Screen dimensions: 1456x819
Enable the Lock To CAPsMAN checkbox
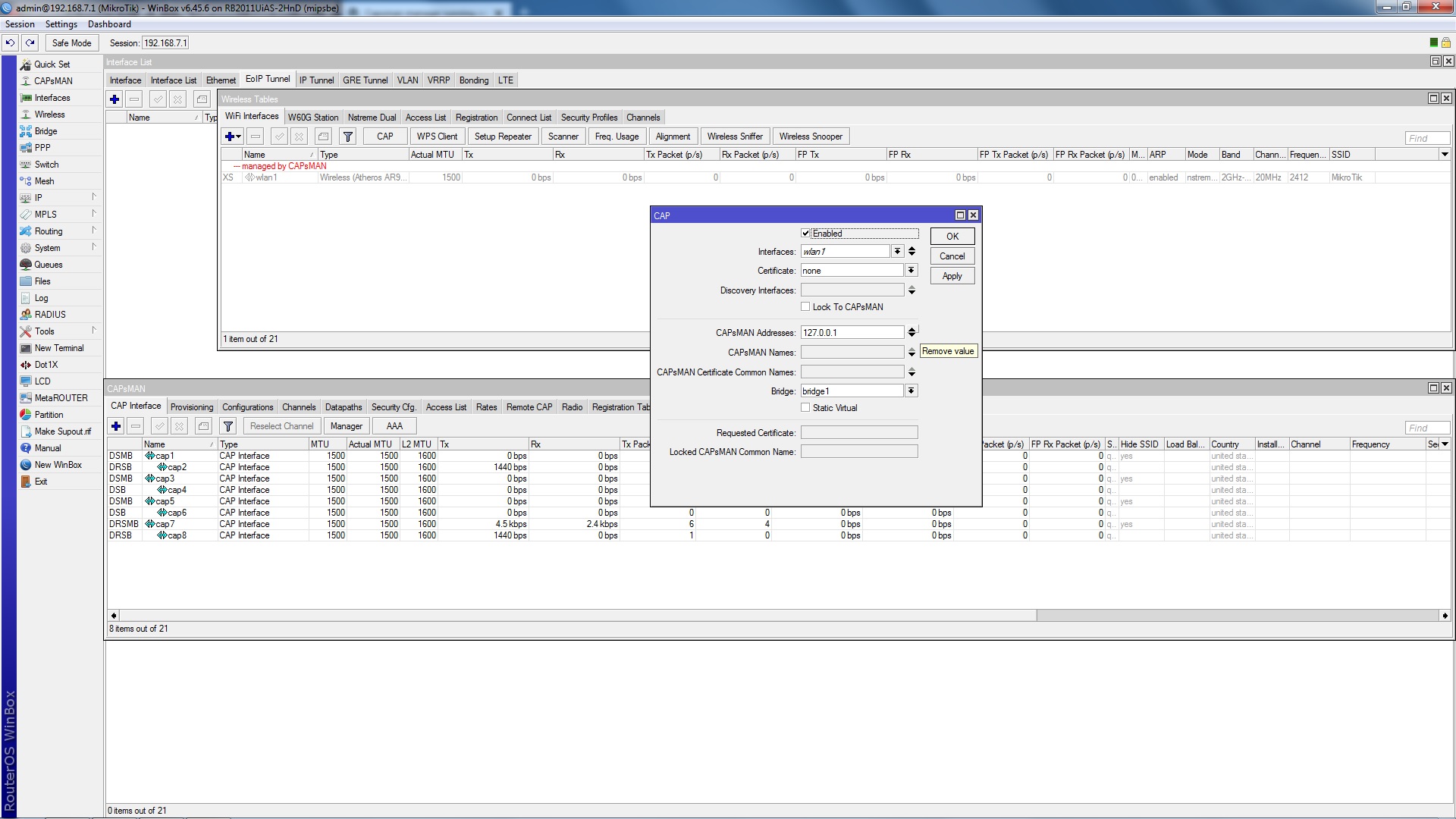click(x=805, y=307)
